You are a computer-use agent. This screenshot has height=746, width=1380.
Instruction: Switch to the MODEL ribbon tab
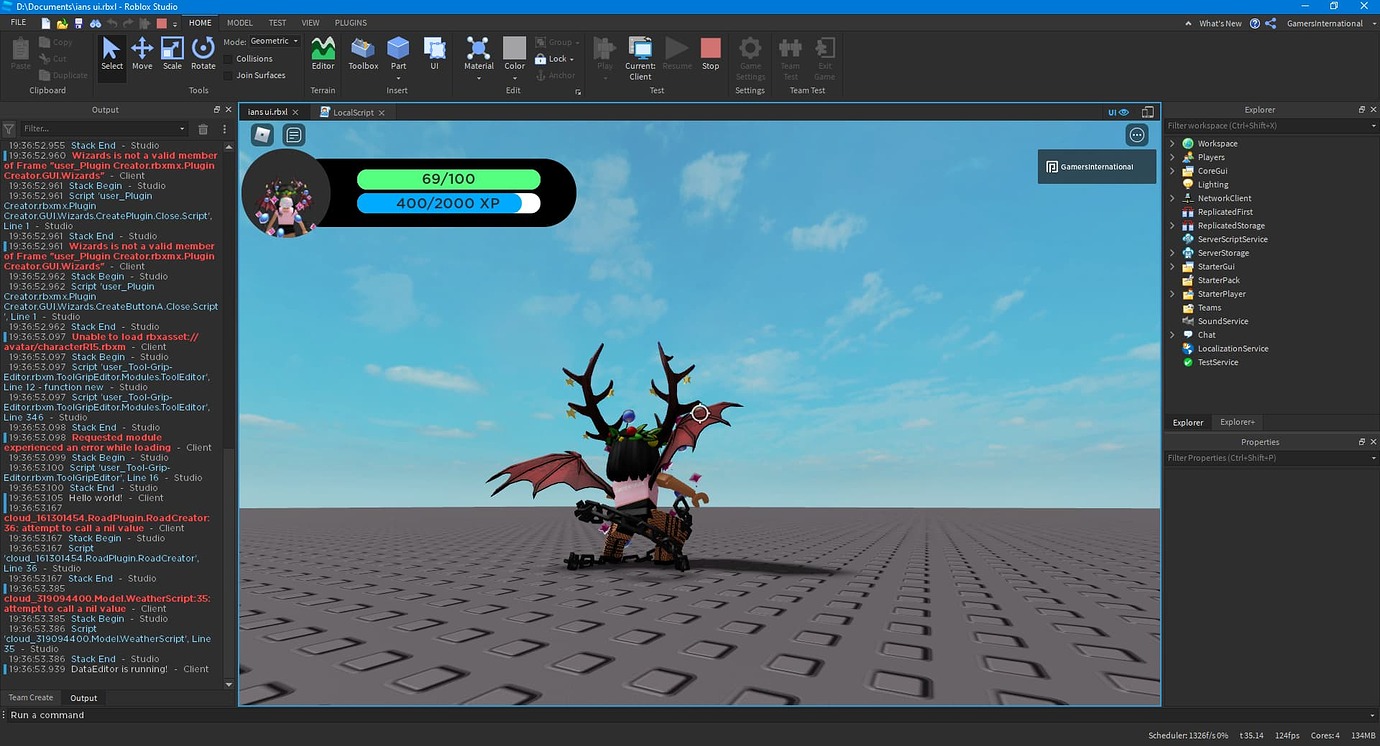point(239,22)
